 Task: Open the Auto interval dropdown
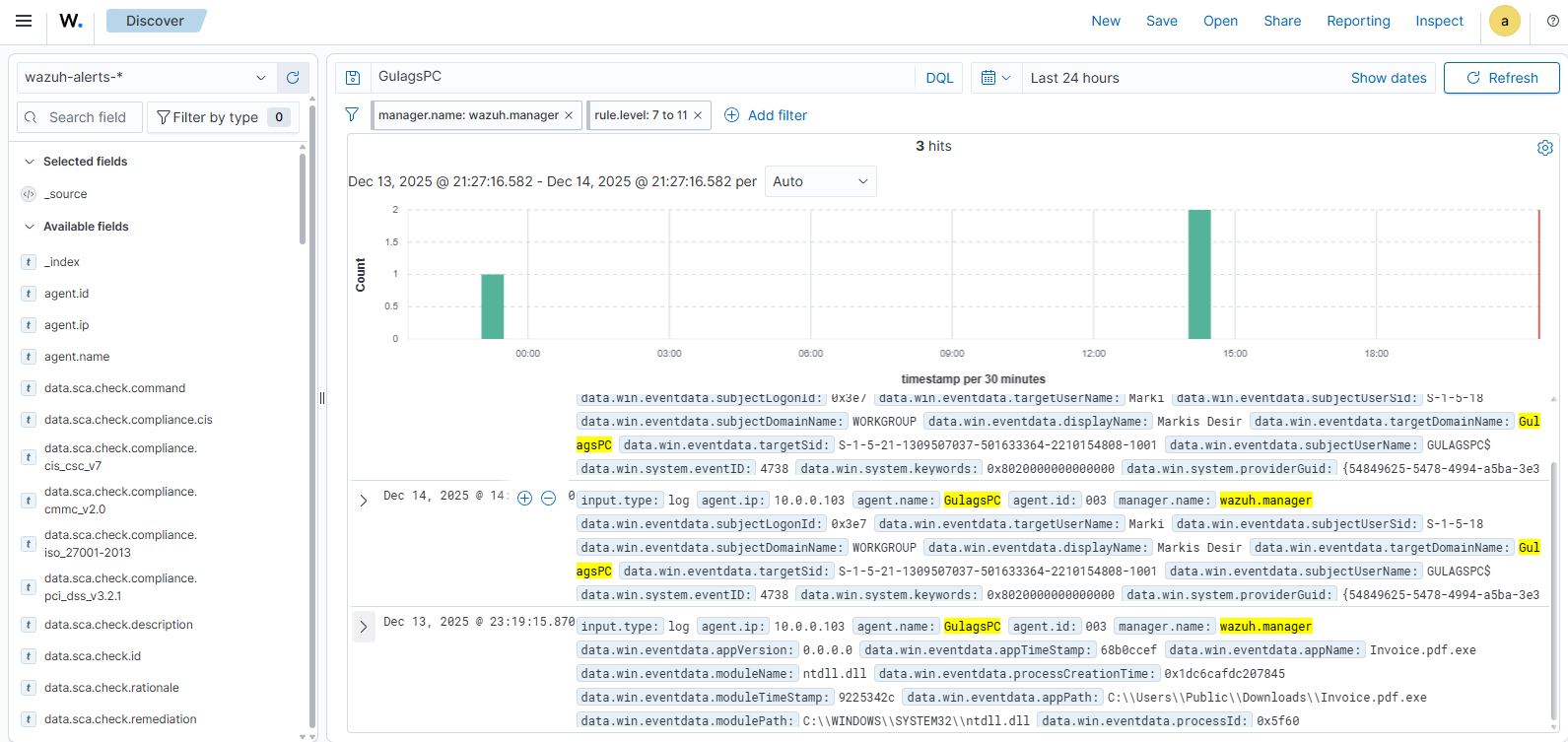click(820, 181)
